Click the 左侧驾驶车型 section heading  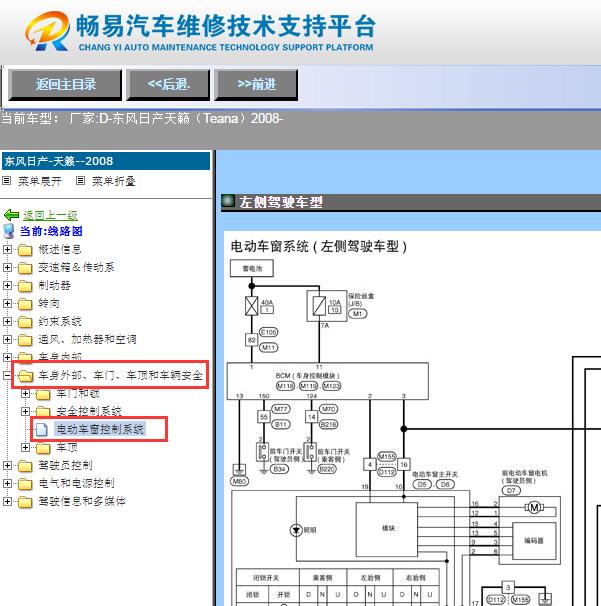click(x=281, y=202)
